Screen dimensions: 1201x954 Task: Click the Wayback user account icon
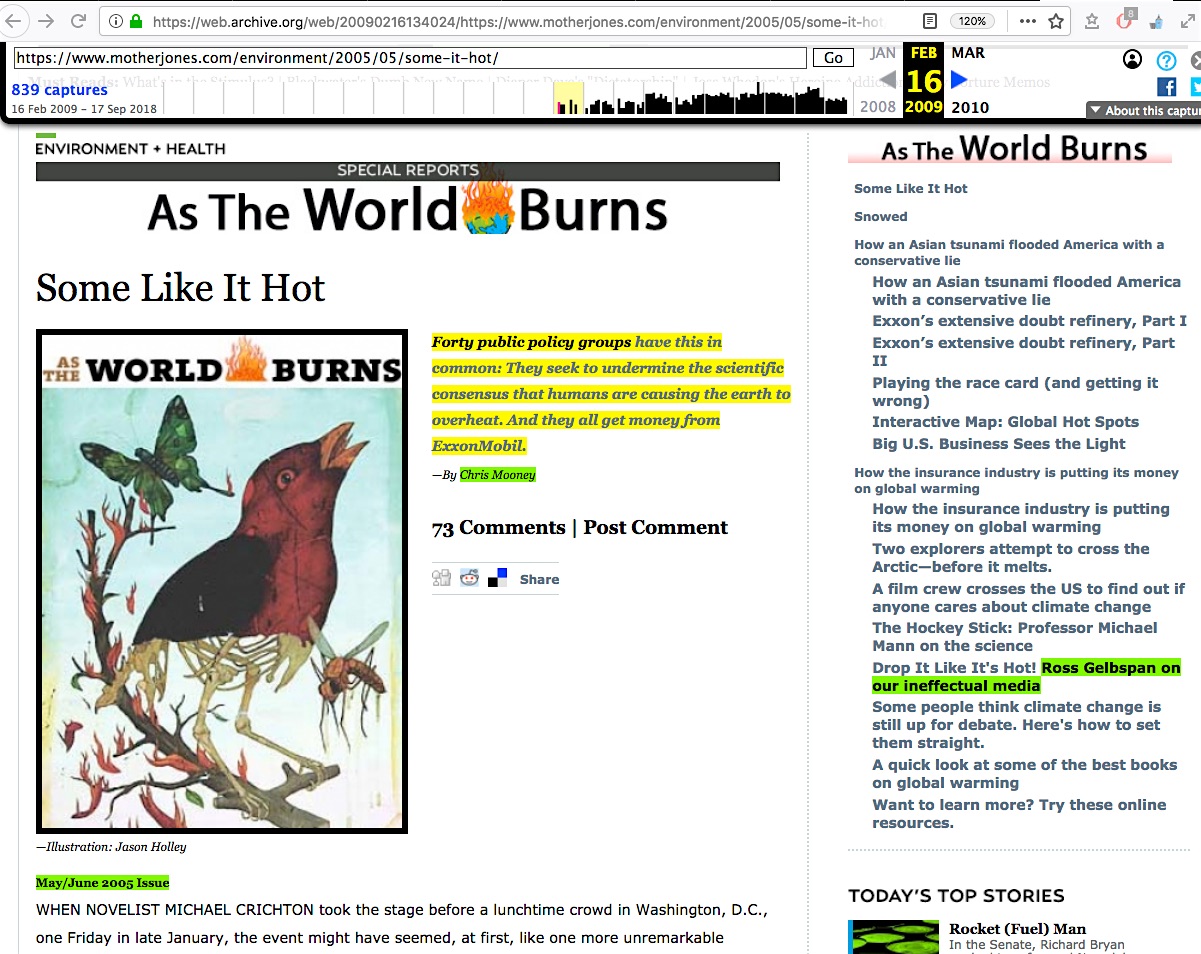coord(1132,60)
